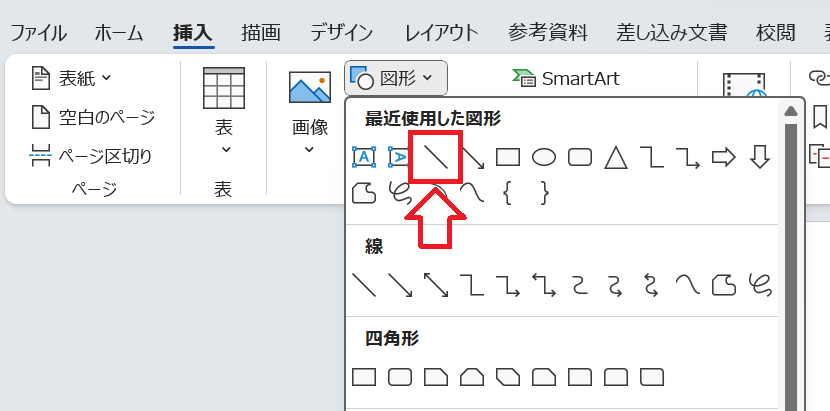Image resolution: width=830 pixels, height=411 pixels.
Task: Choose the elbow double-arrow connector under 線
Action: (x=544, y=285)
